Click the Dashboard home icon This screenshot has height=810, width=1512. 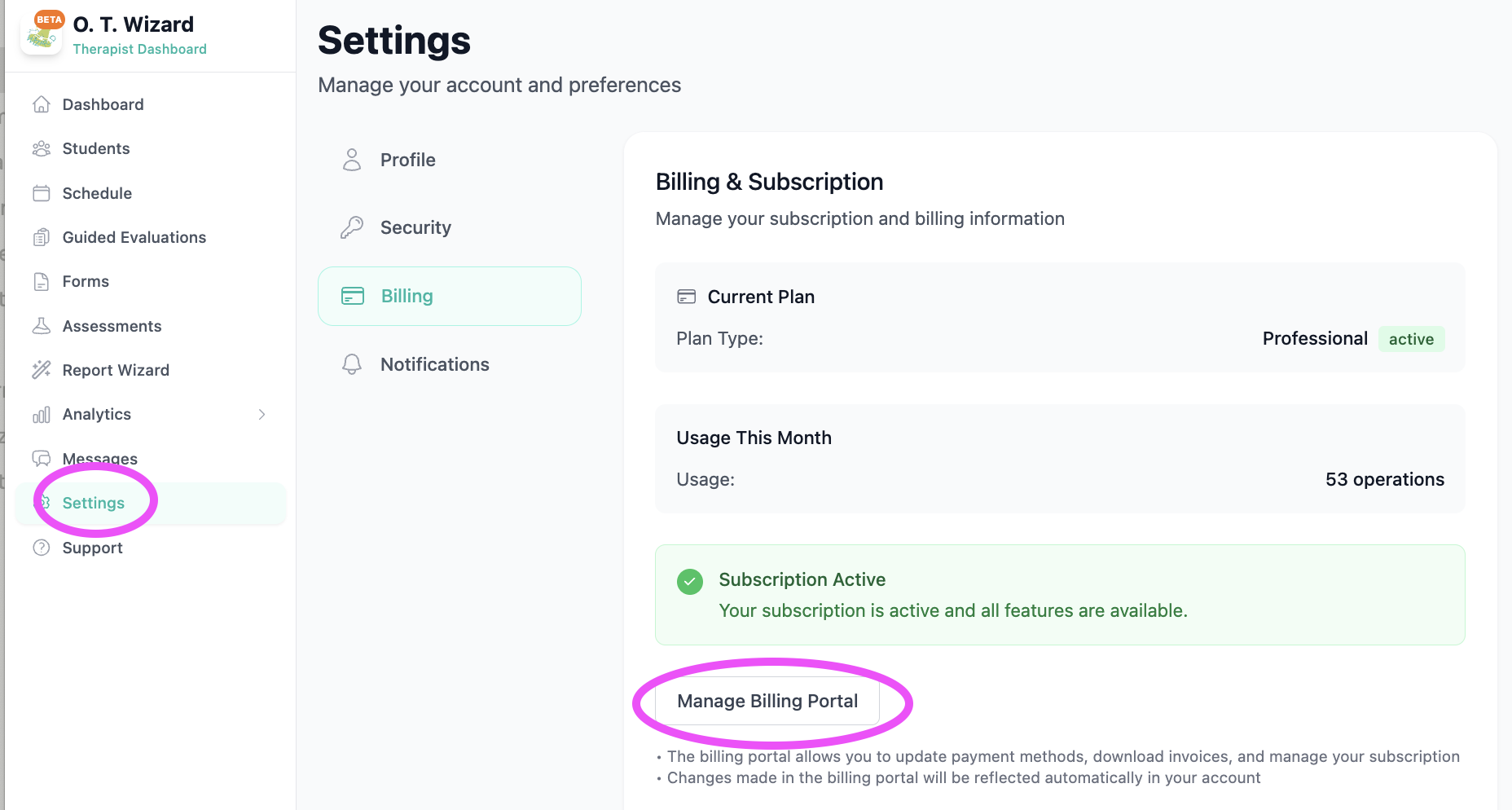(x=42, y=104)
